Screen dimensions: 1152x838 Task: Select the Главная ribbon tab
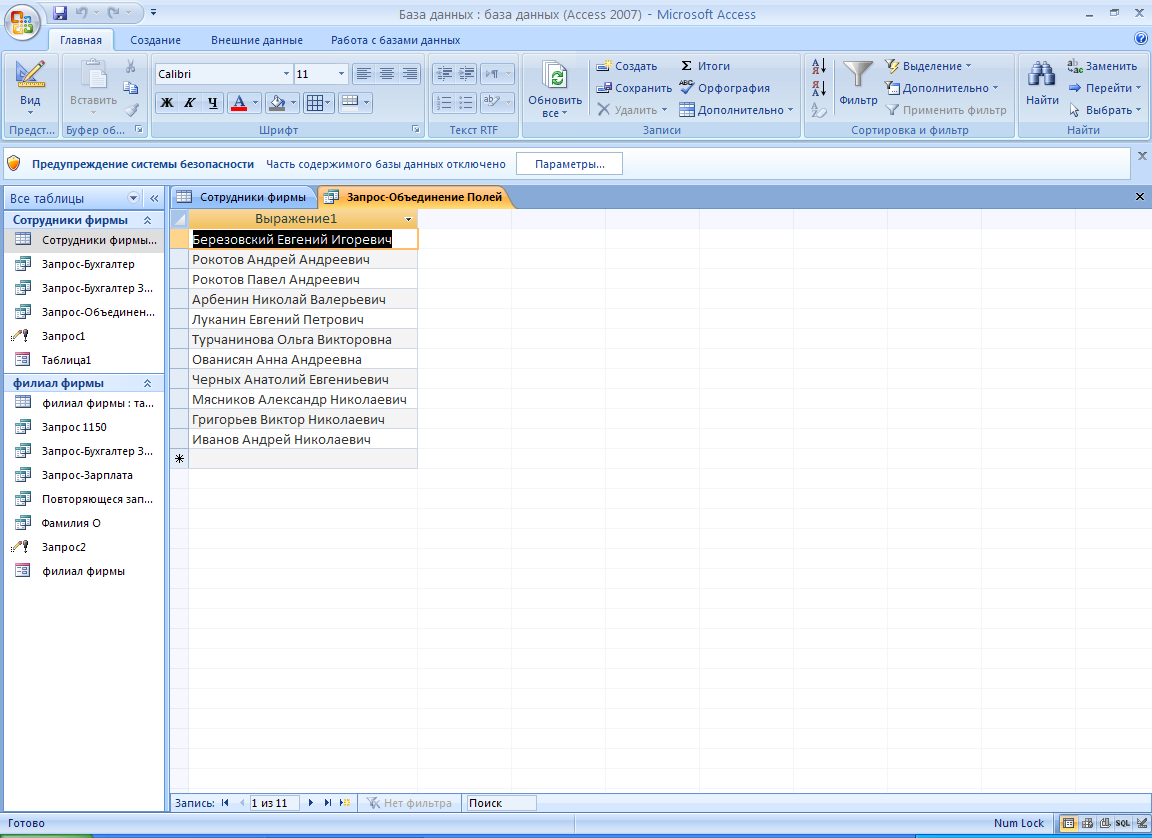[81, 40]
